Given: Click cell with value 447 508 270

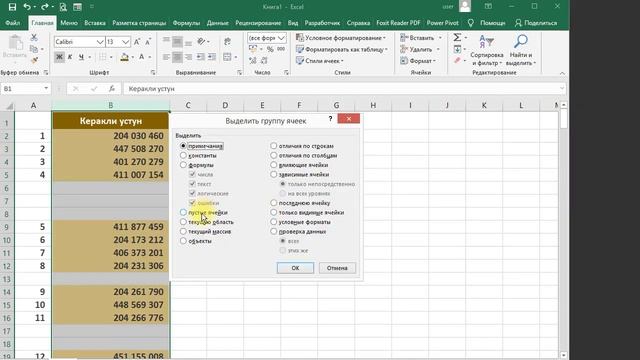Looking at the screenshot, I should [110, 149].
